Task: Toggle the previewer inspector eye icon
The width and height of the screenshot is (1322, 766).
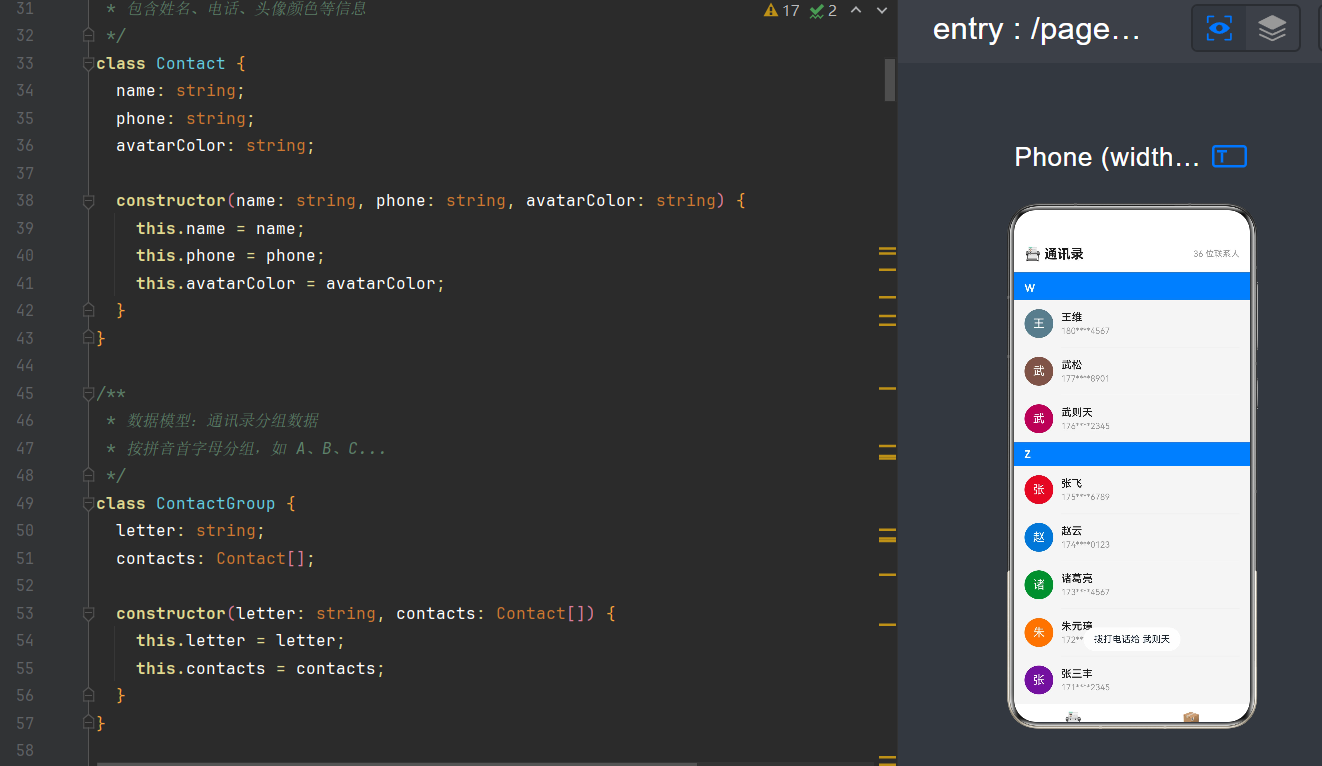Action: tap(1219, 29)
